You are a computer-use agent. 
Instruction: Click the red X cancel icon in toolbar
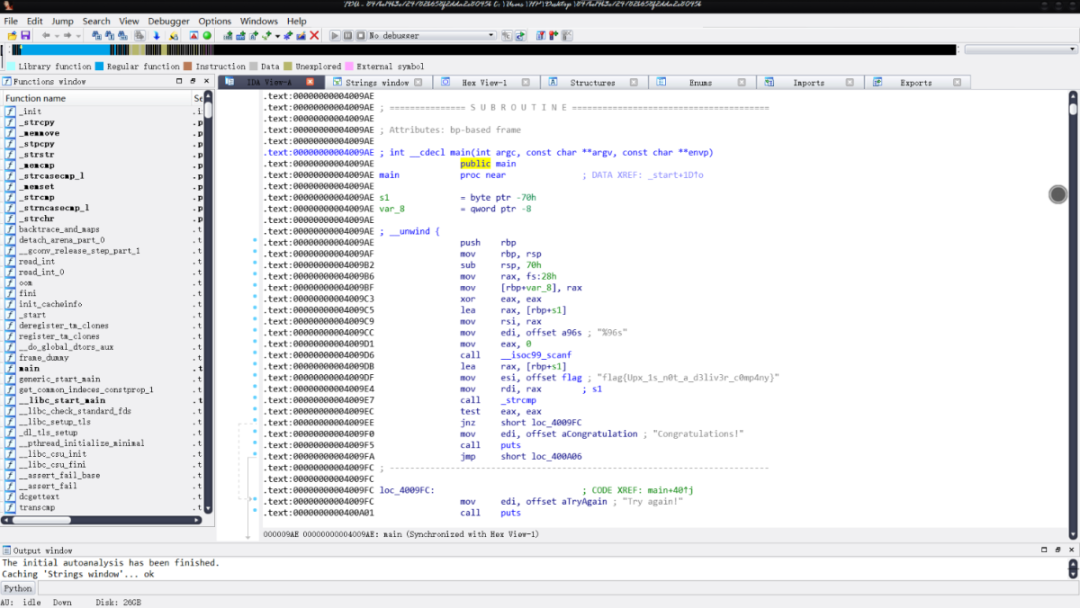point(314,36)
